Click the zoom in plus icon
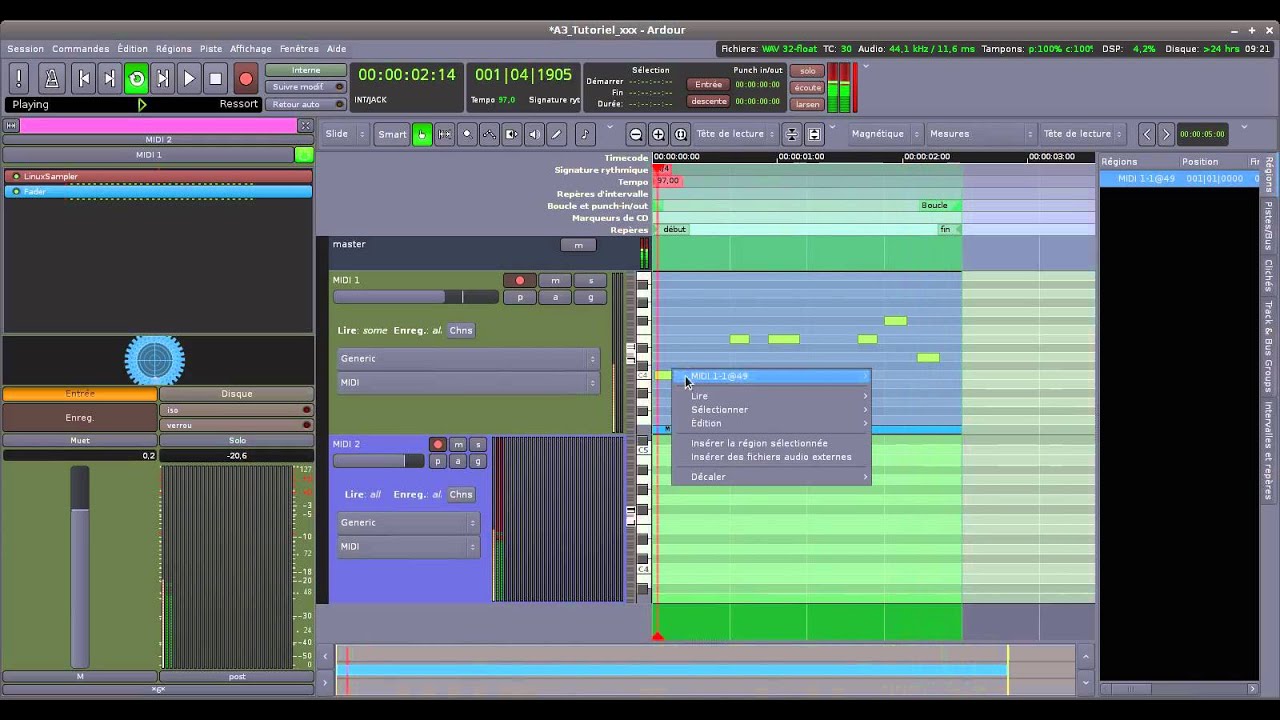Screen dimensions: 1280x720 coord(658,134)
